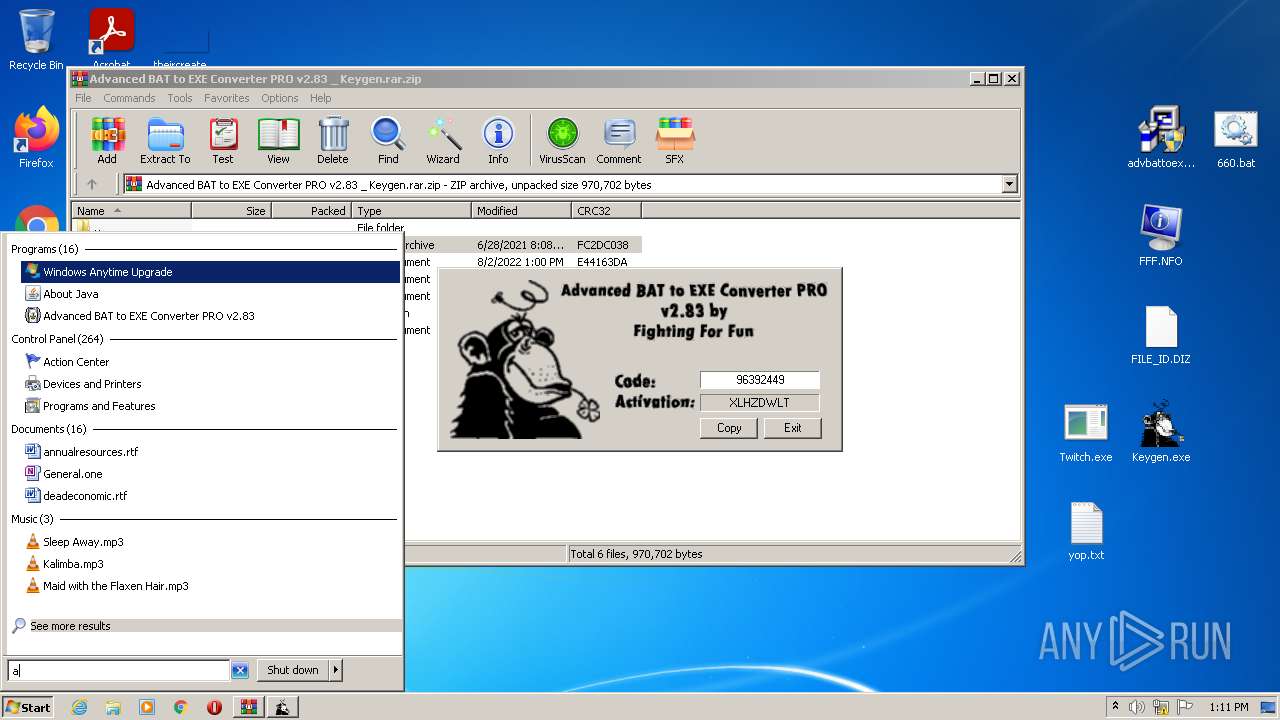The height and width of the screenshot is (720, 1280).
Task: Click the Add toolbar icon in WinRAR
Action: click(107, 140)
